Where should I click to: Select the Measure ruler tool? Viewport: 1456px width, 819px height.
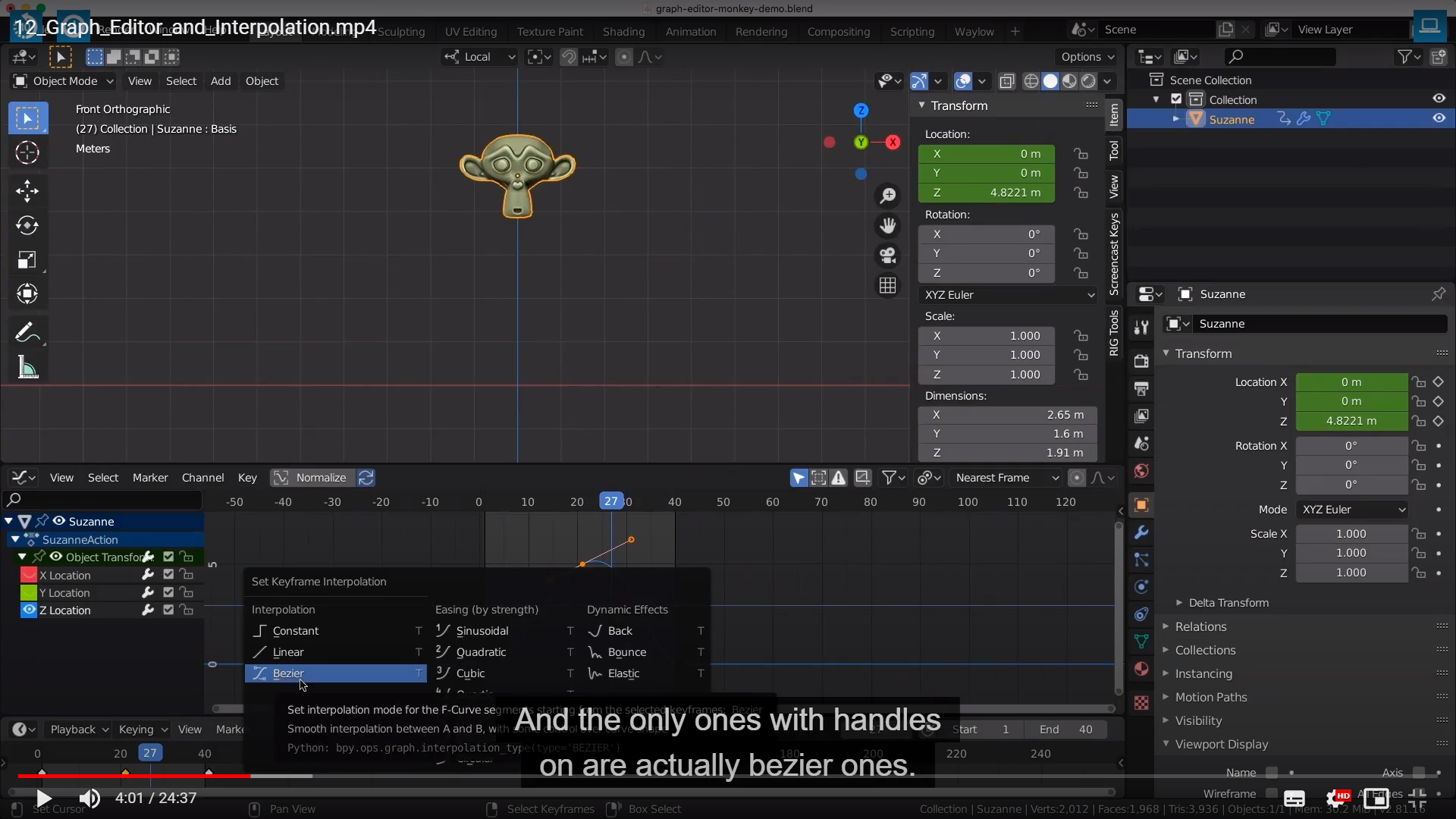tap(27, 368)
